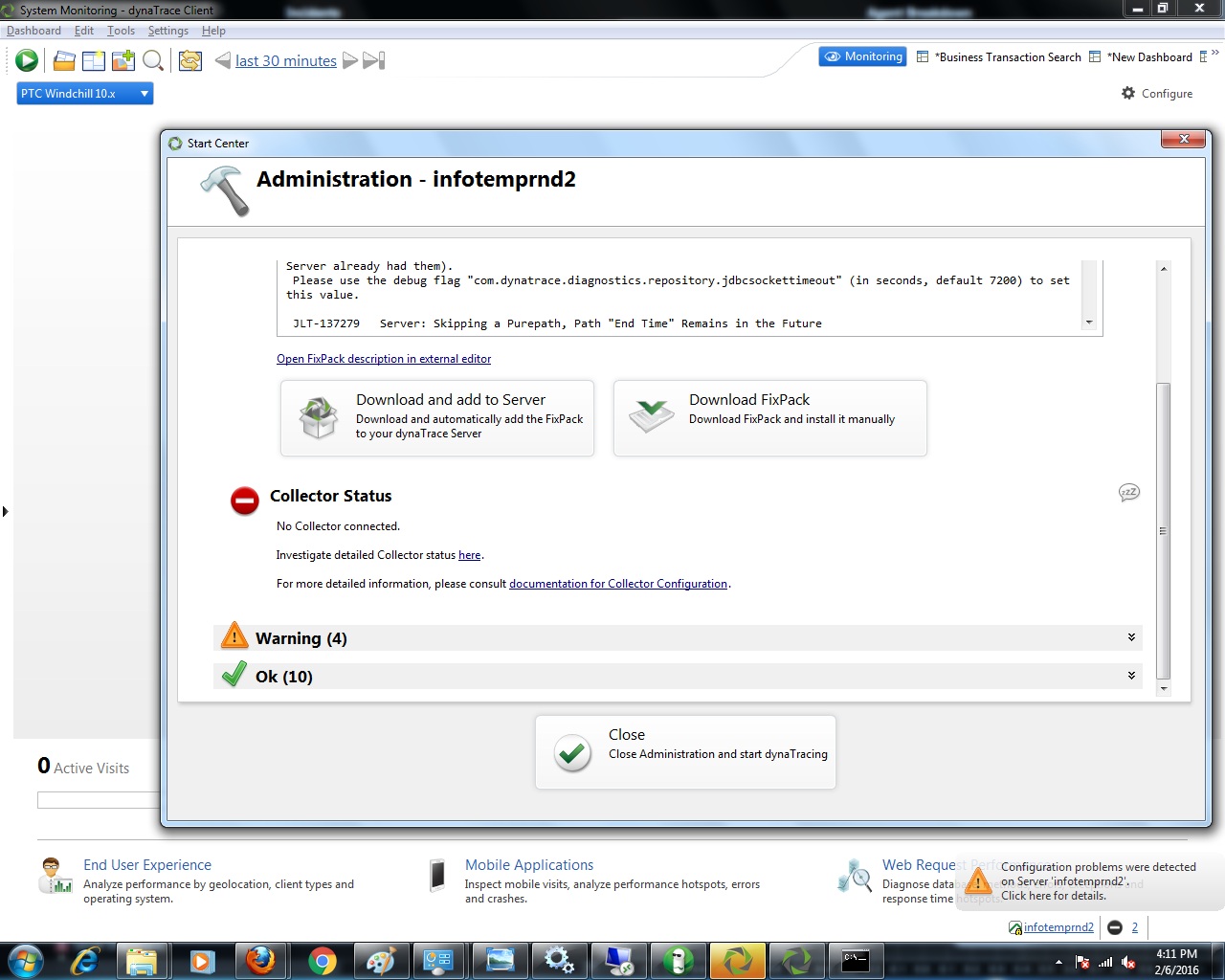Switch to the active dynaTrace Client taskbar icon
Viewport: 1225px width, 980px height.
tap(737, 960)
